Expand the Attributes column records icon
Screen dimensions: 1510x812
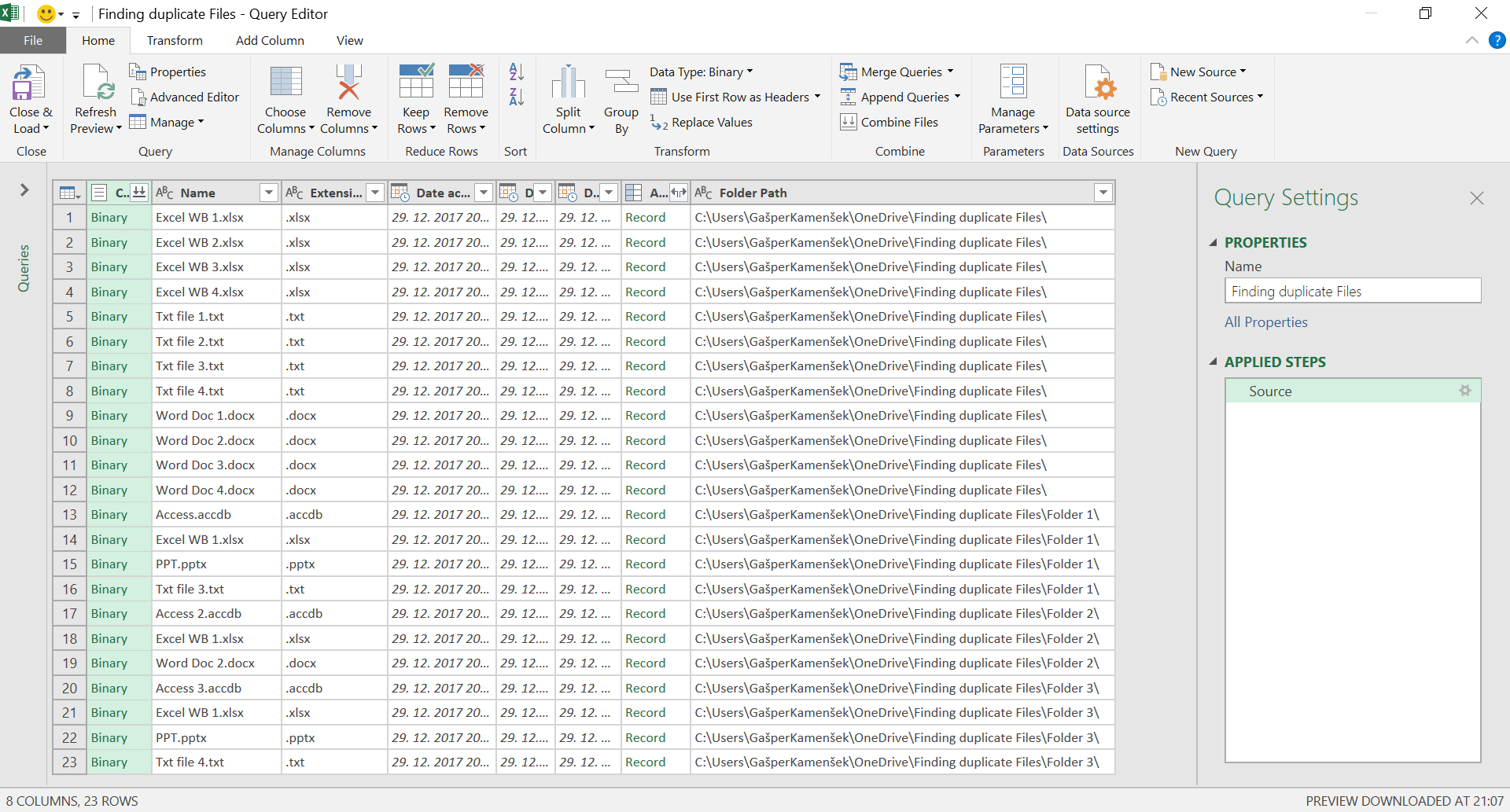[x=679, y=193]
